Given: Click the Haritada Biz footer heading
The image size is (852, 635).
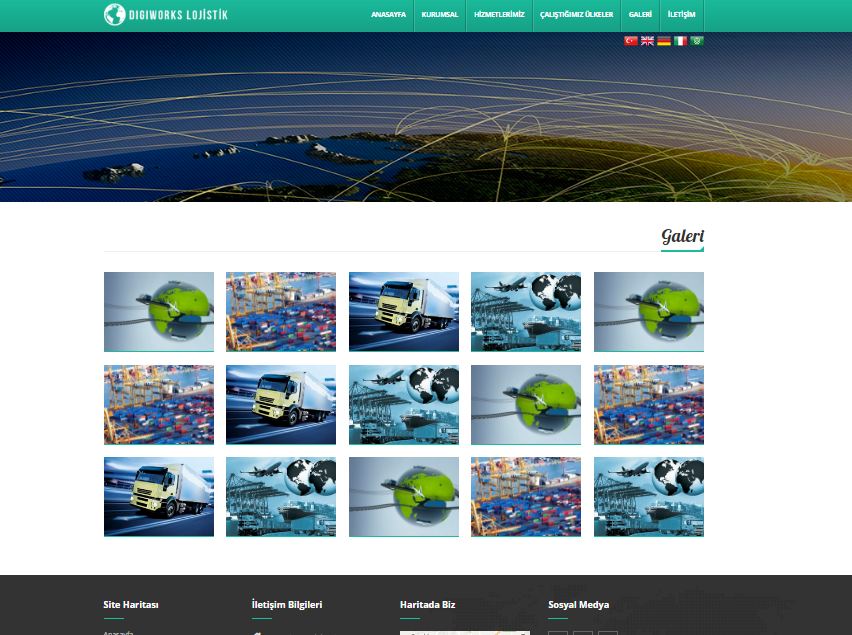Looking at the screenshot, I should (428, 605).
